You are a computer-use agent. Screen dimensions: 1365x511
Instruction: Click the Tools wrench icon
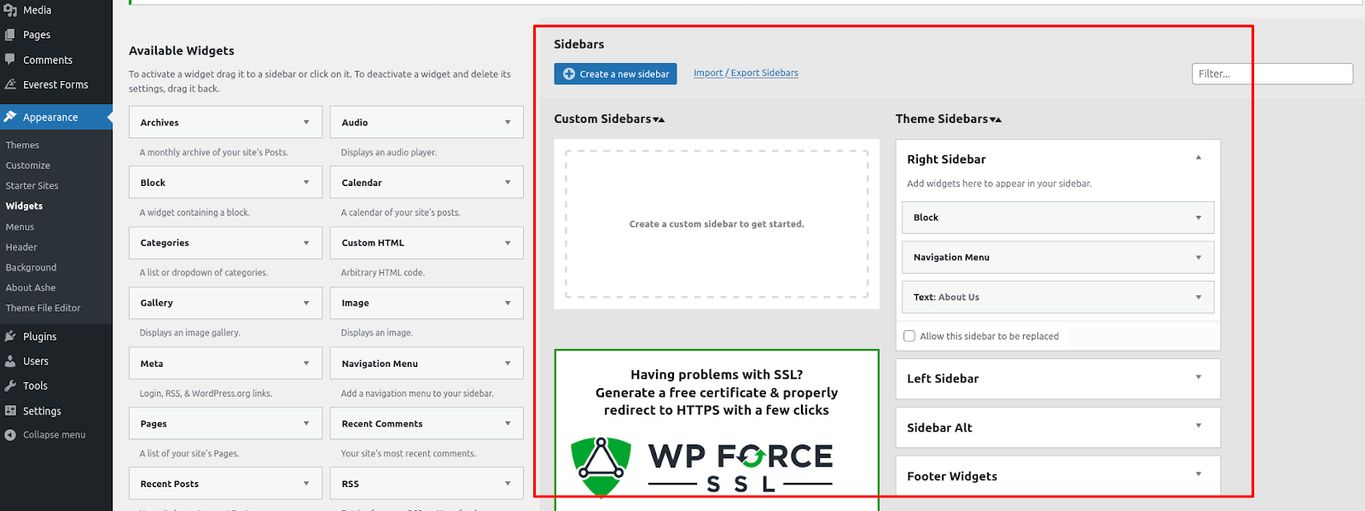10,386
